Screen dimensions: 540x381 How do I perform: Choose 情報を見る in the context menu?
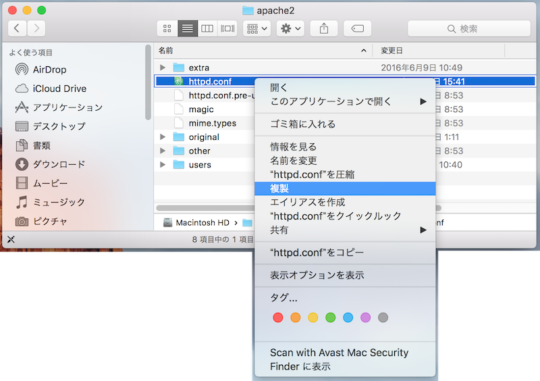(x=345, y=147)
